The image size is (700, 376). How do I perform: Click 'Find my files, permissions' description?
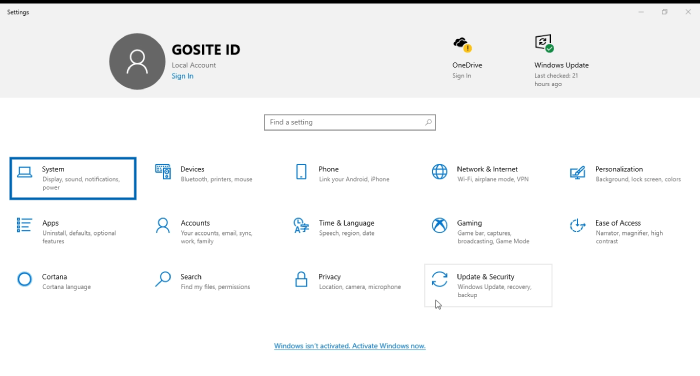coord(215,287)
